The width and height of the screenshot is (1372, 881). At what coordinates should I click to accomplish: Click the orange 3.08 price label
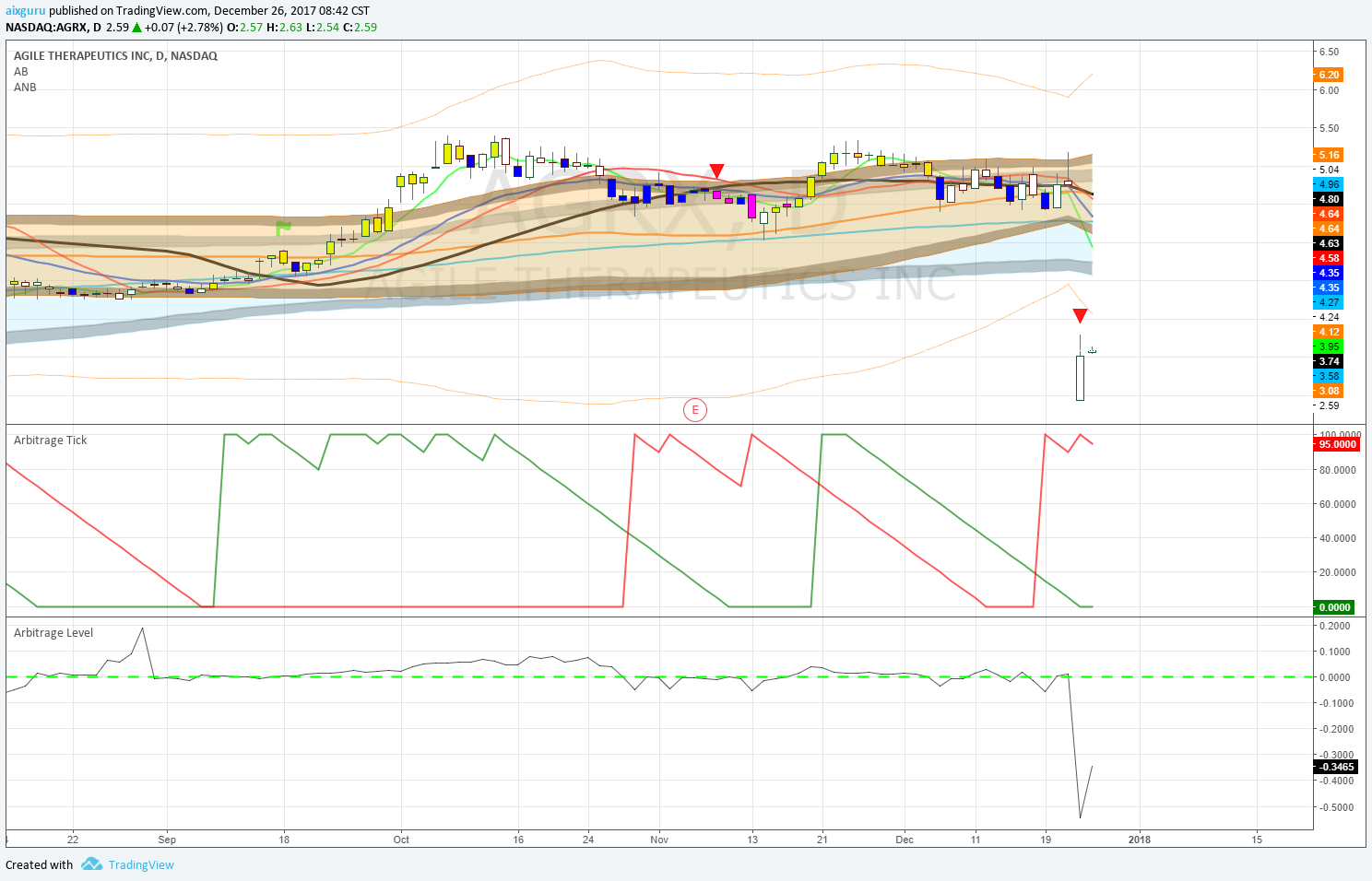[1329, 391]
